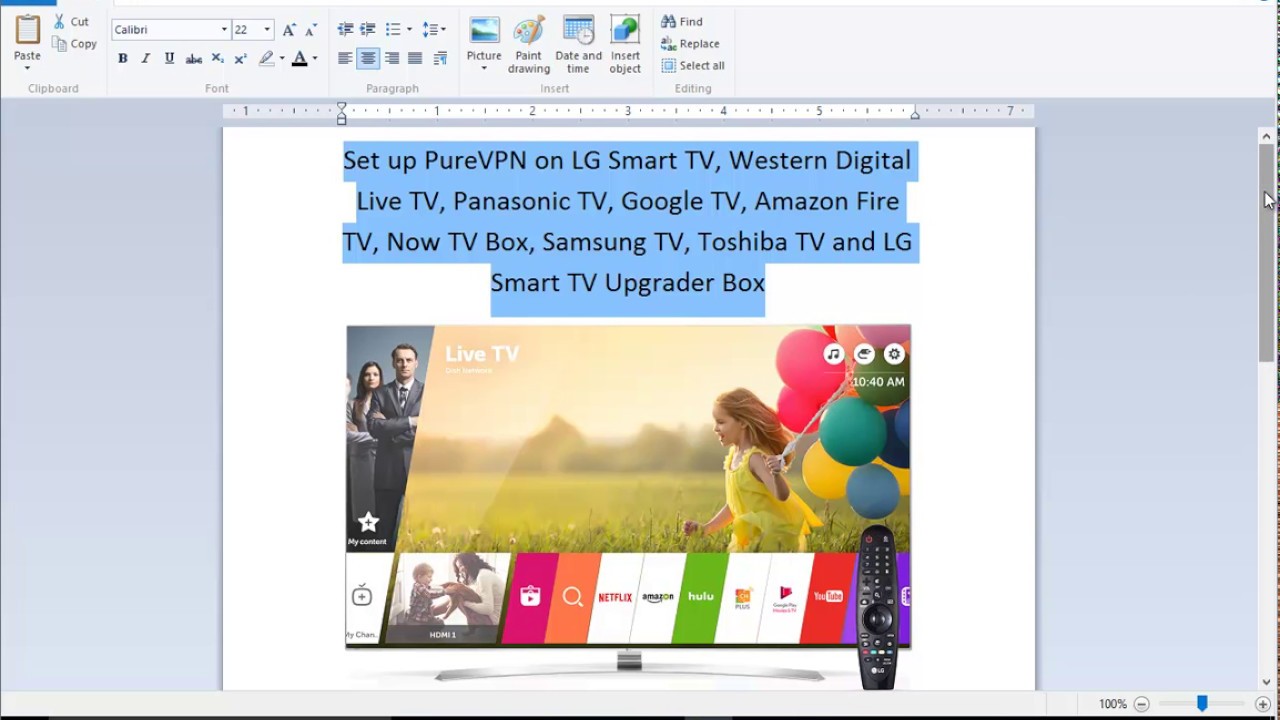Open the Paste options arrow
The width and height of the screenshot is (1280, 720).
pos(27,68)
